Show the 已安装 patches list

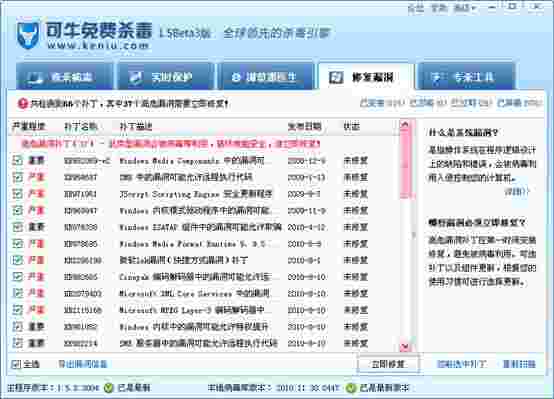(382, 103)
